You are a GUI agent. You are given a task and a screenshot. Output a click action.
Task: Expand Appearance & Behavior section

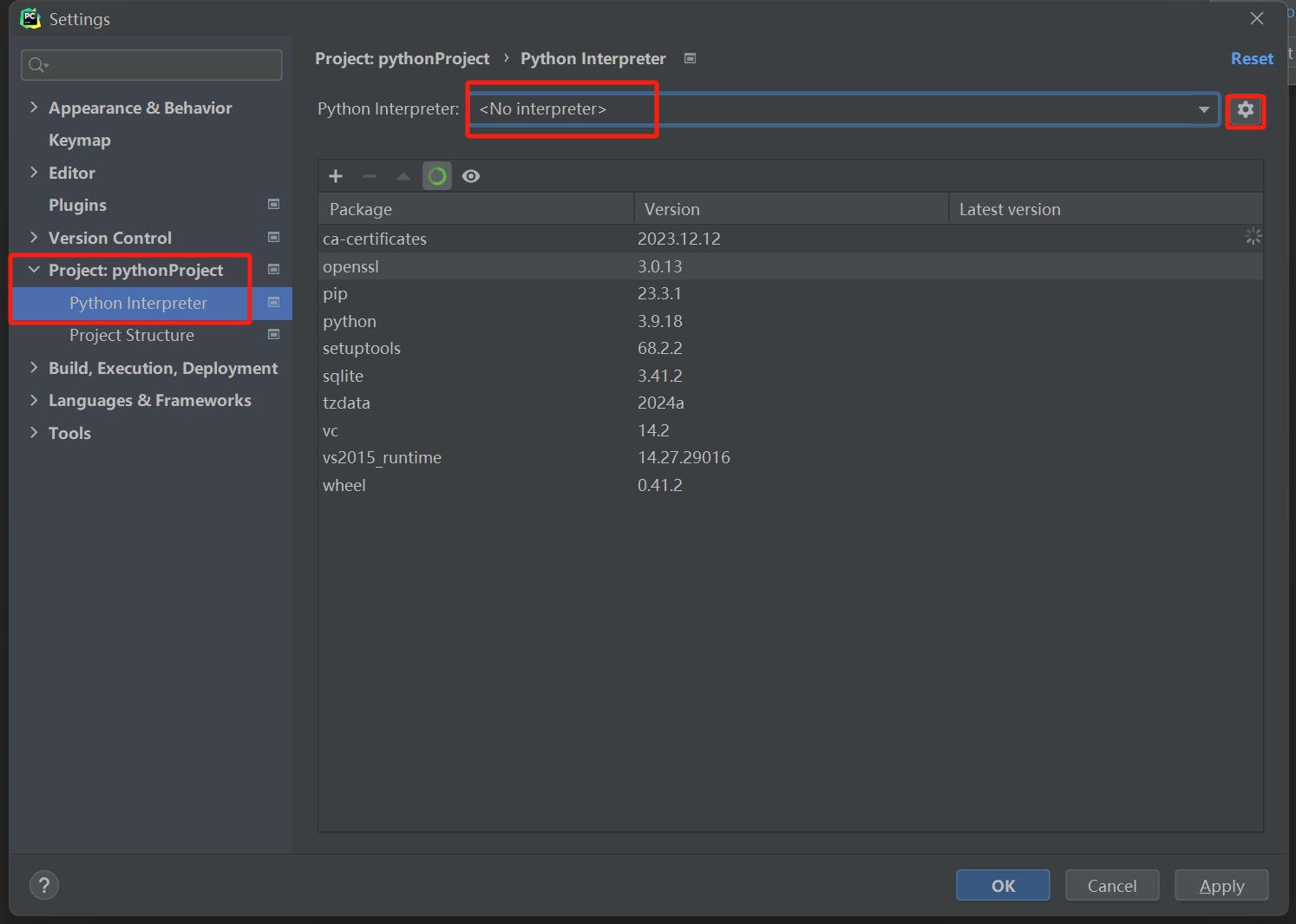[34, 107]
